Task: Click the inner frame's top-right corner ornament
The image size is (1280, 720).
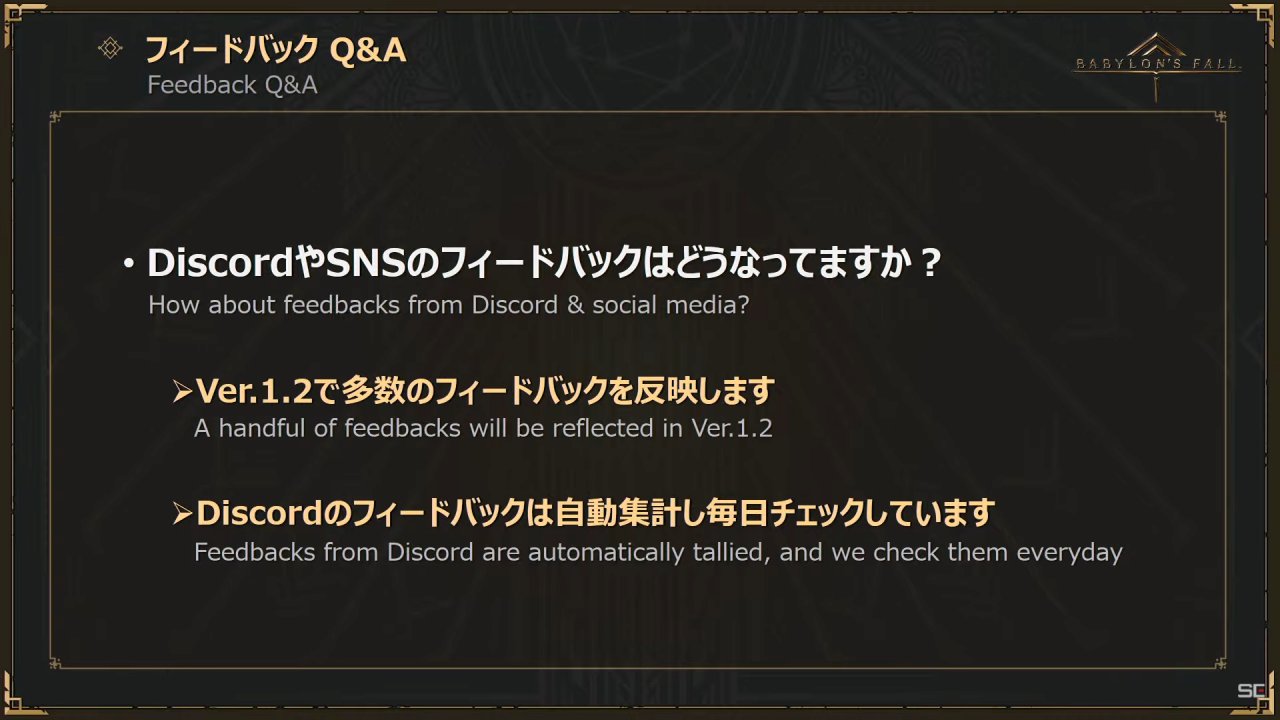Action: click(1221, 117)
